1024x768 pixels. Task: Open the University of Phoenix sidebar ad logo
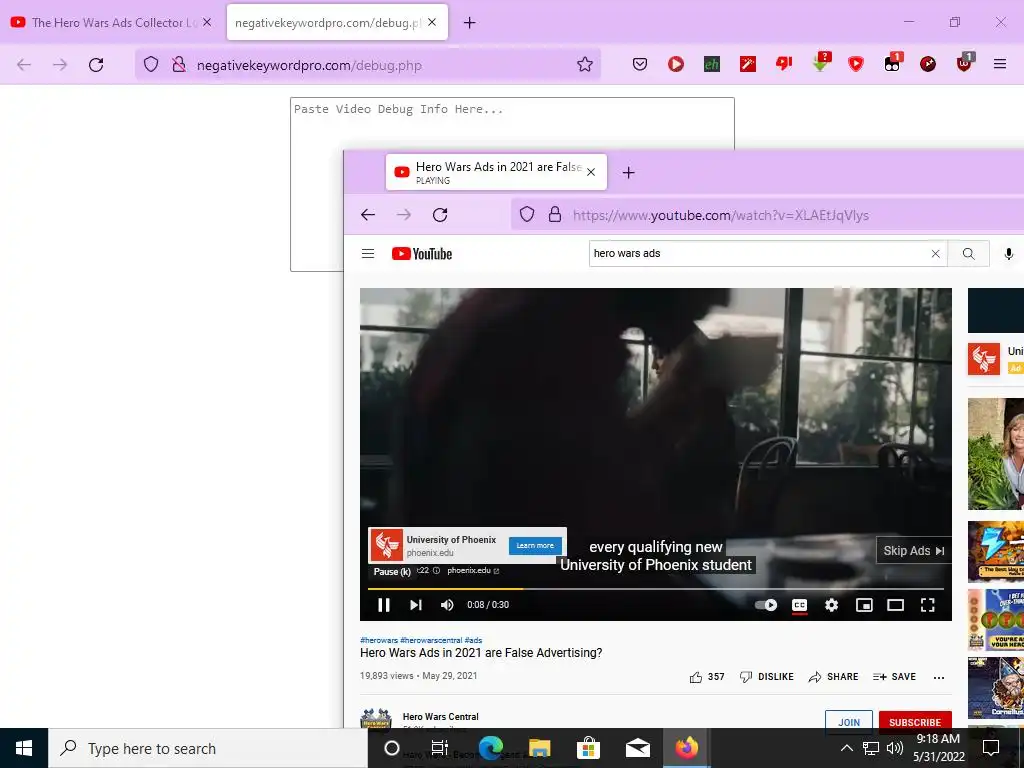[984, 359]
